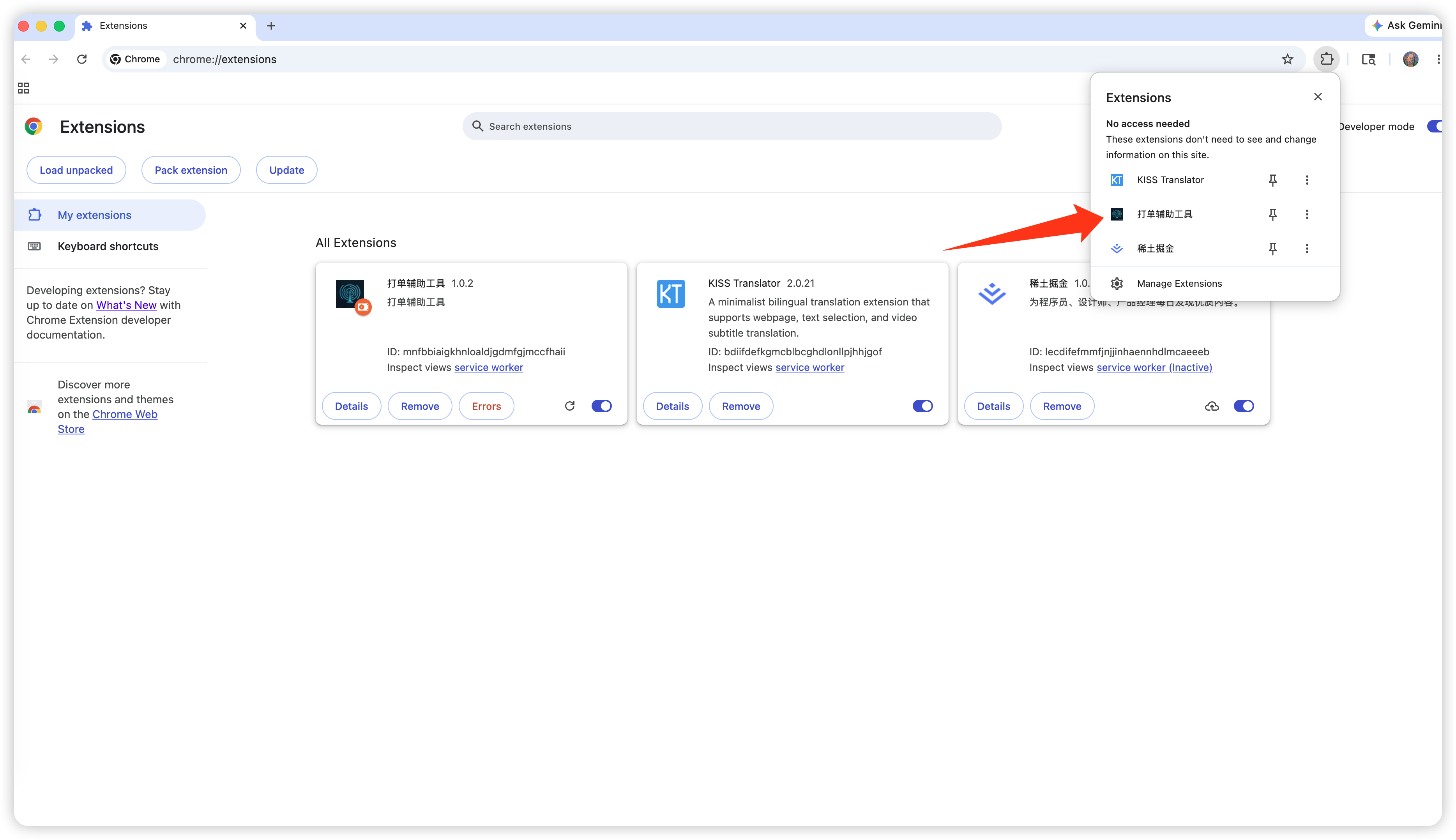This screenshot has height=840, width=1456.
Task: Toggle Developer mode switch
Action: point(1435,126)
